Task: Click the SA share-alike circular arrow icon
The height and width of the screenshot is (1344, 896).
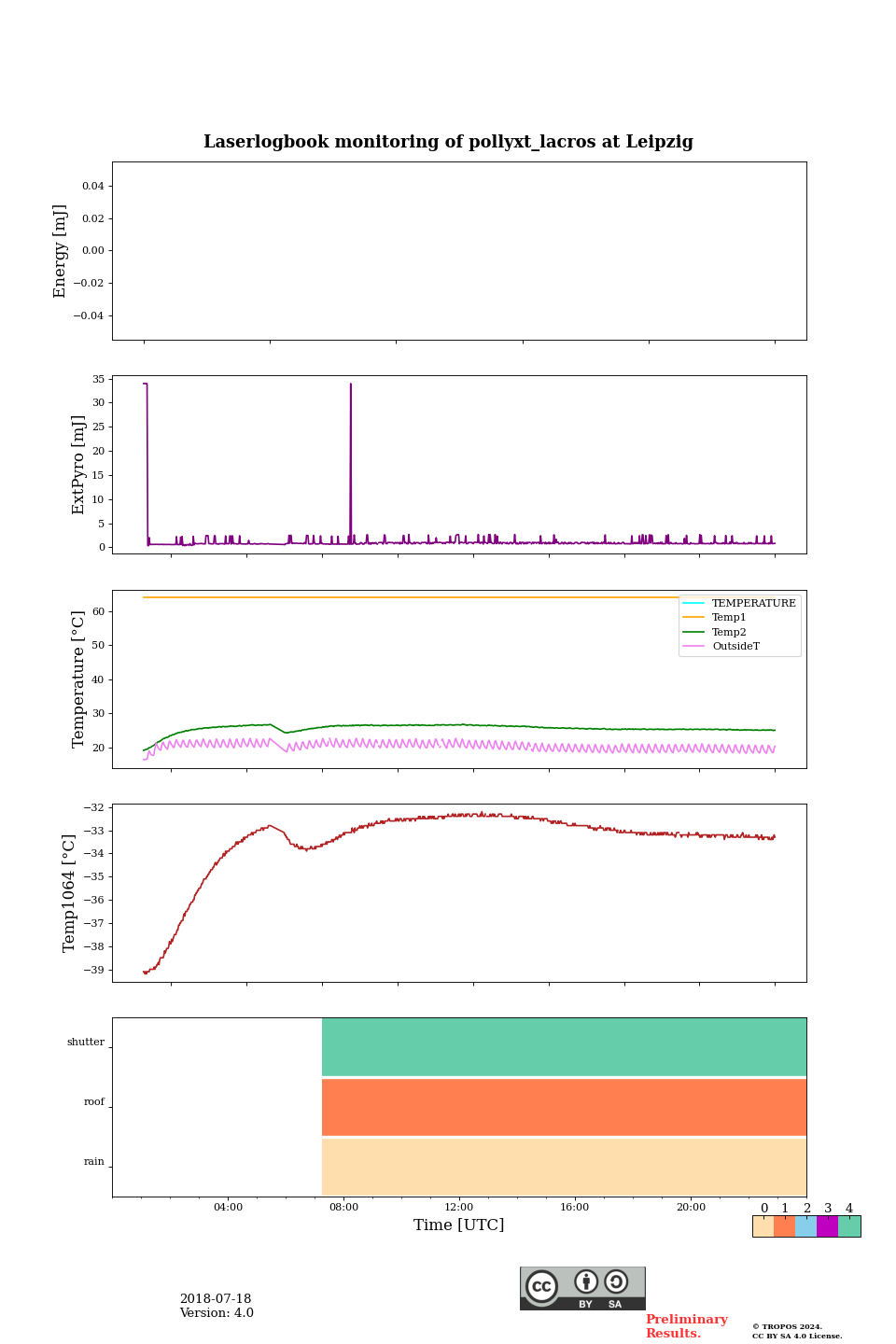Action: click(616, 1281)
